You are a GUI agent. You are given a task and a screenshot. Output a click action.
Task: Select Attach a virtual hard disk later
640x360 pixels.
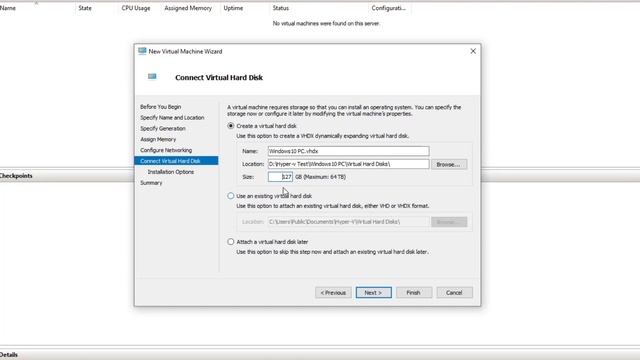coord(231,242)
